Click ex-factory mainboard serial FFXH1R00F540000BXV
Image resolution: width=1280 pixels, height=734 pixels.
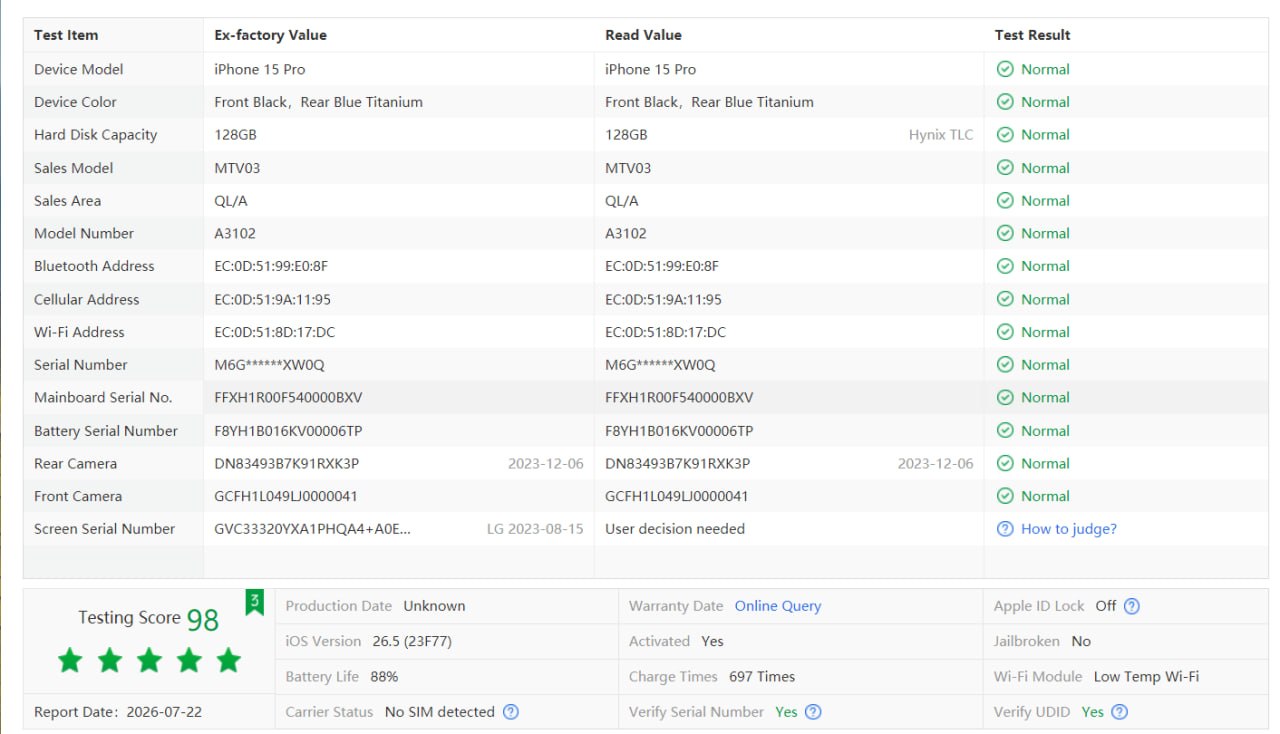click(x=288, y=397)
